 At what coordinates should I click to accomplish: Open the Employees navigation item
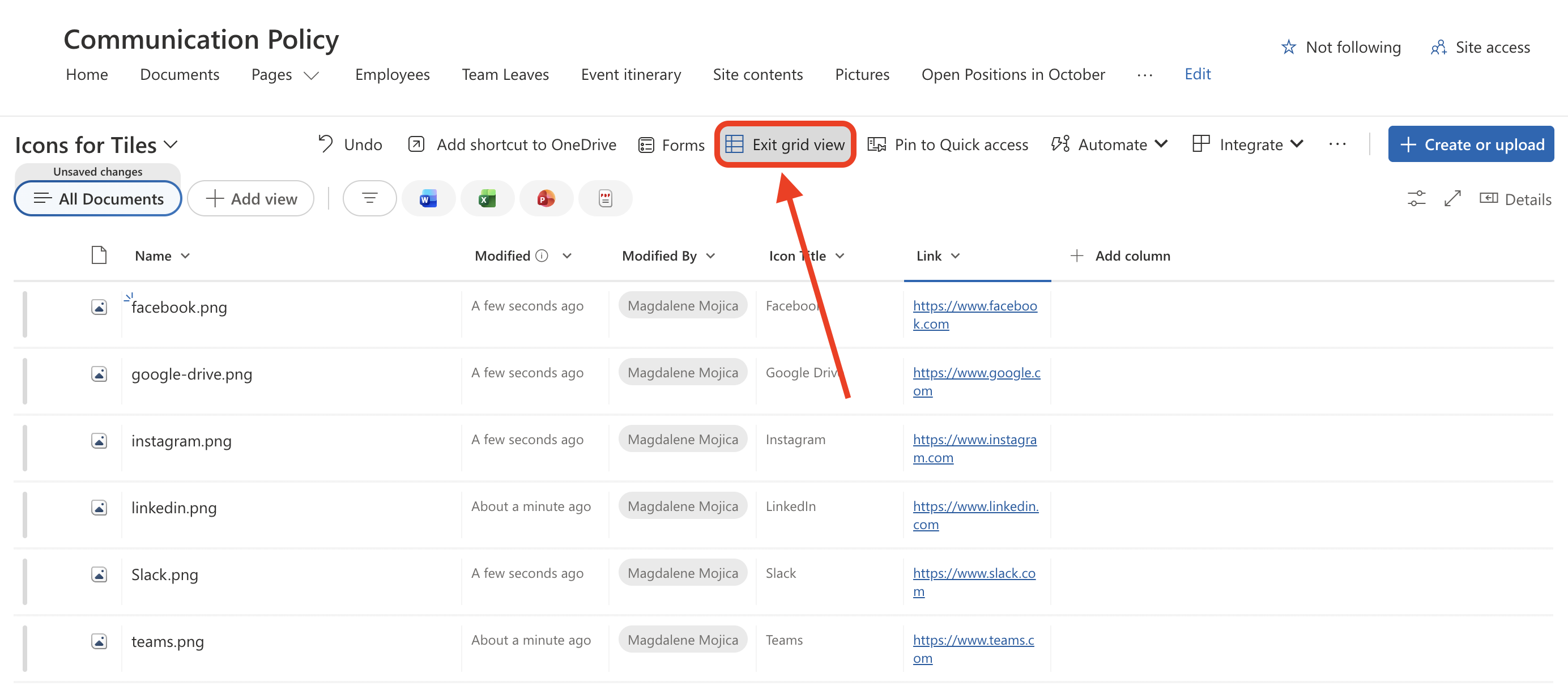392,74
